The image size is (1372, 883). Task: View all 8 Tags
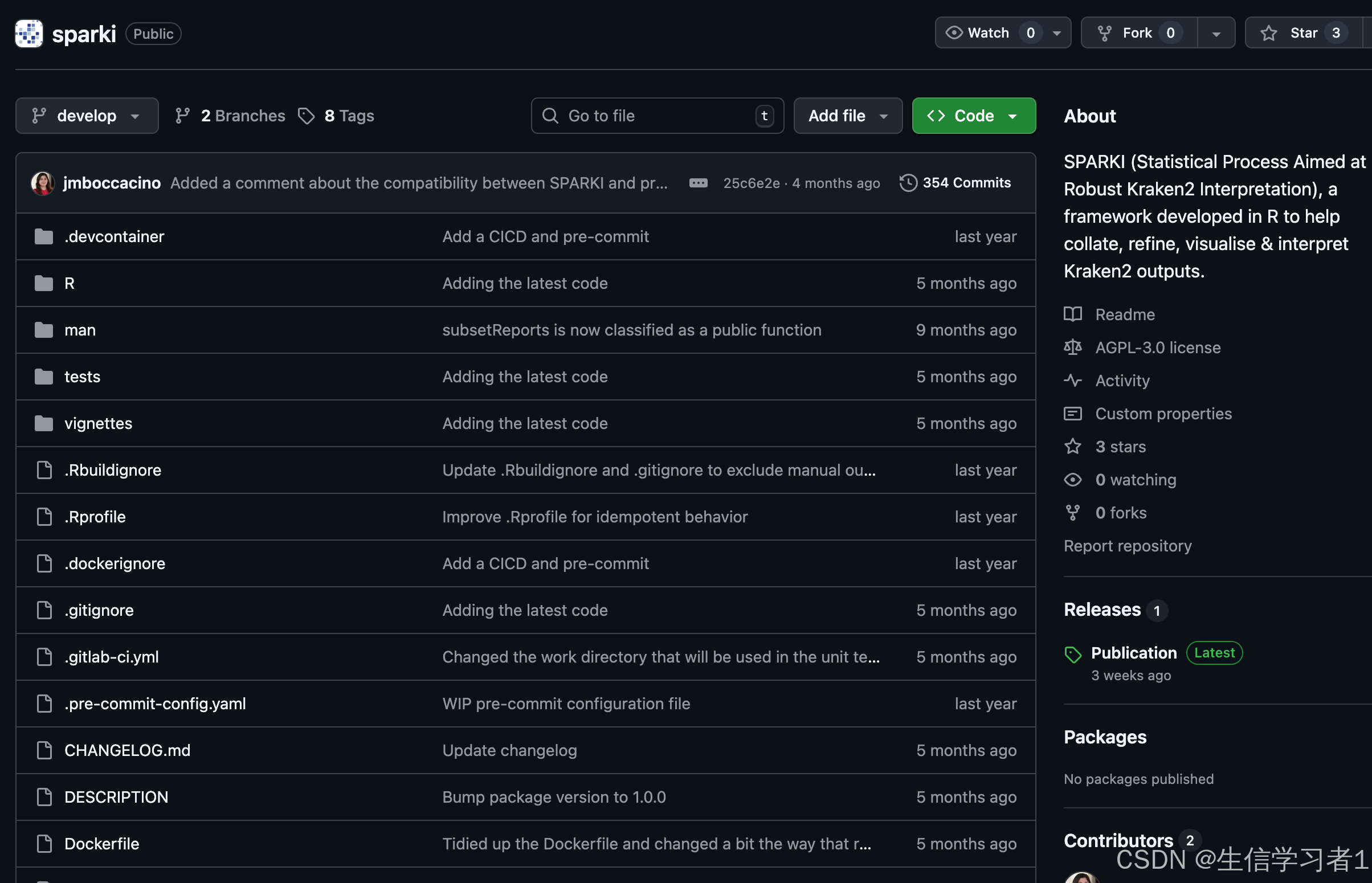point(336,116)
